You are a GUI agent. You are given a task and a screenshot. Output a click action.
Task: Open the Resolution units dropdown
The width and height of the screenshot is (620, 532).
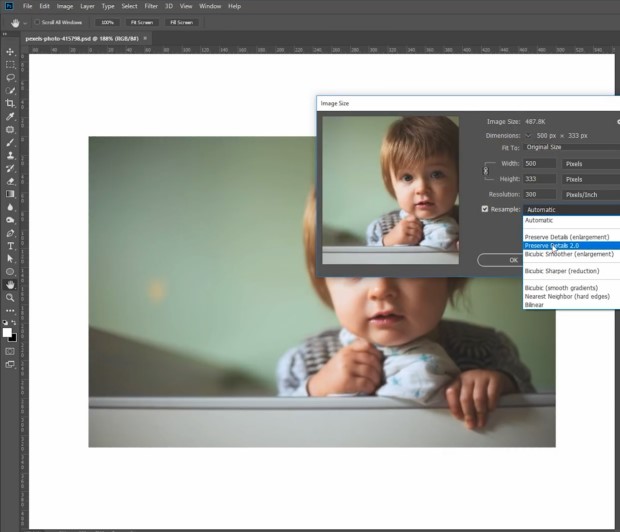pyautogui.click(x=591, y=195)
